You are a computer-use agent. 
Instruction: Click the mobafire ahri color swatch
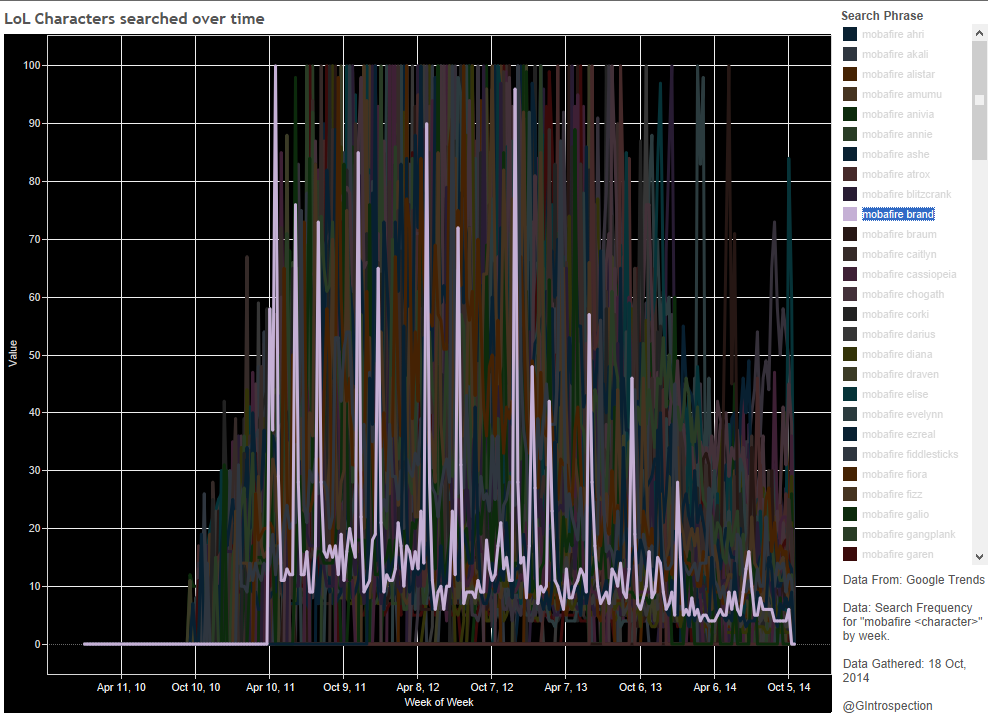850,34
